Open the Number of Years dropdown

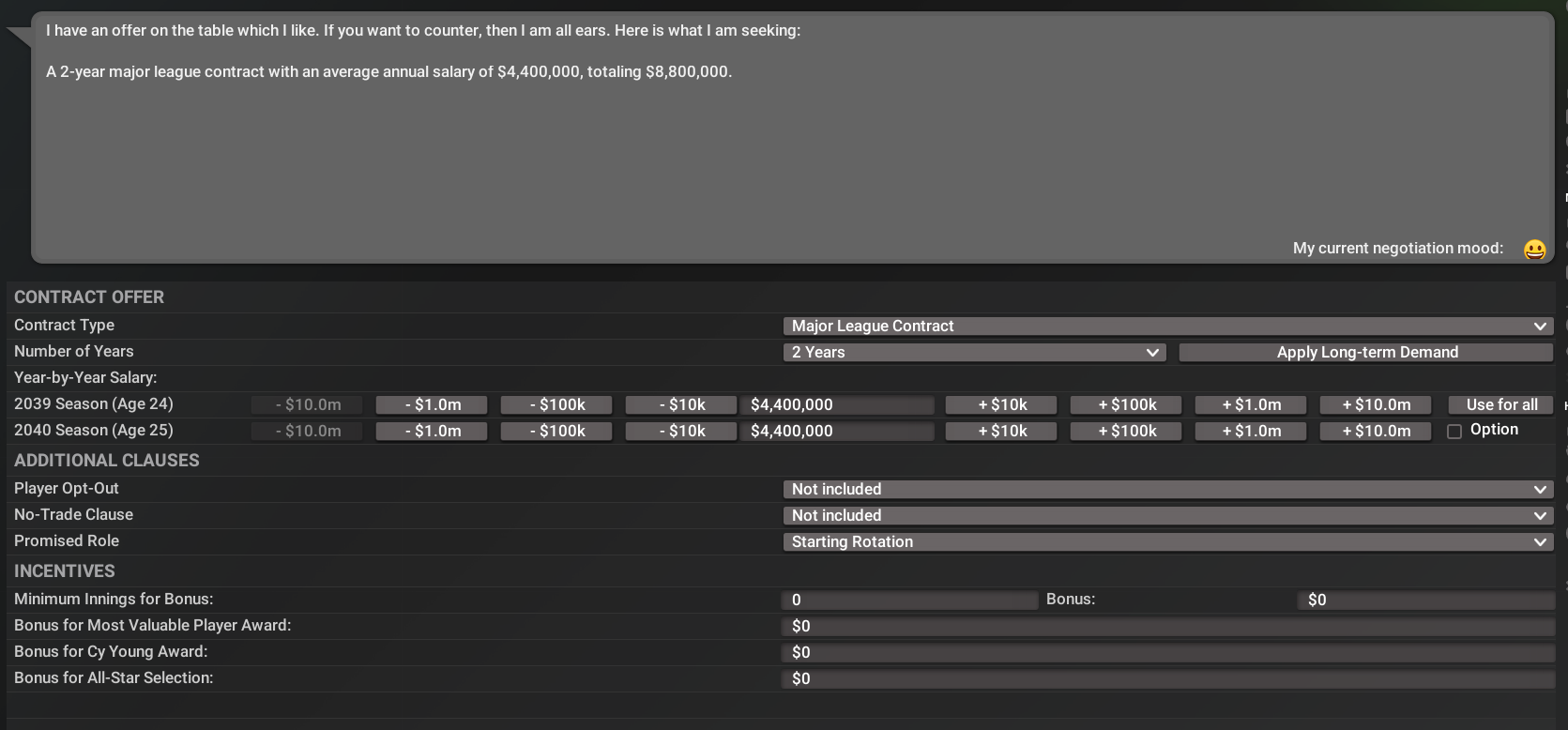point(974,352)
